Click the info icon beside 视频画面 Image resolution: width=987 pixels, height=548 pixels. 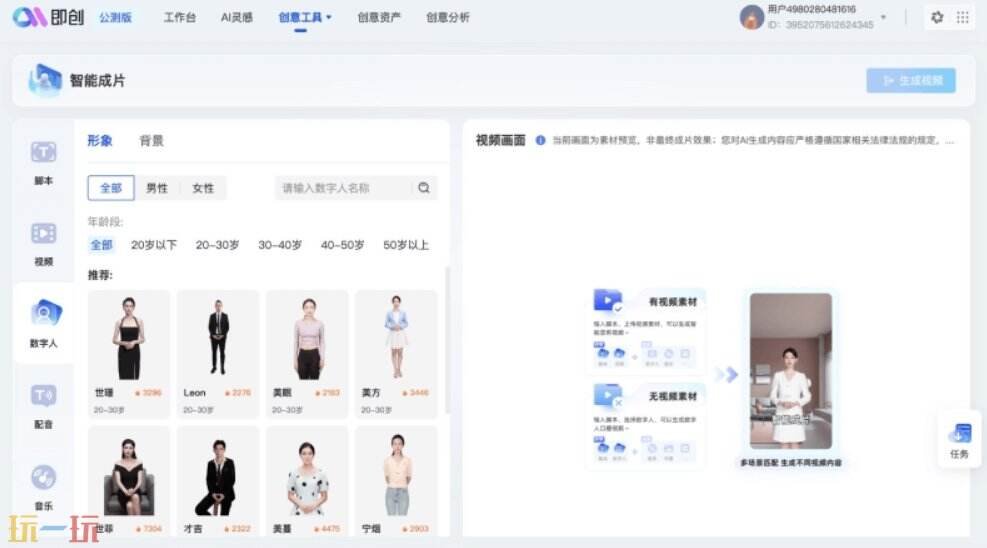tap(540, 140)
